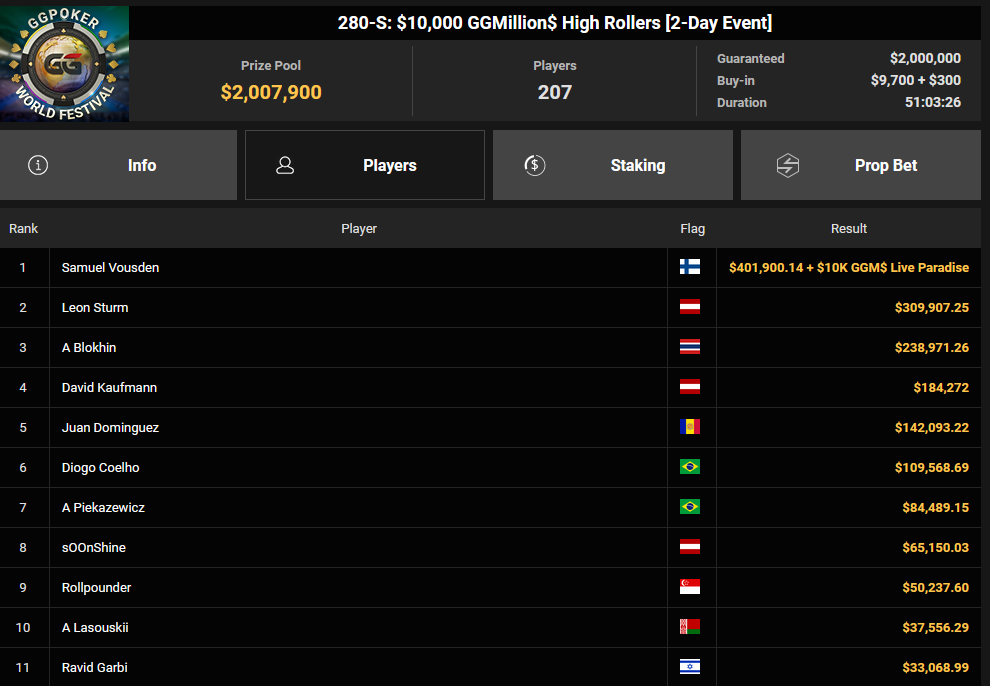Click the Staking dollar icon

tap(535, 165)
